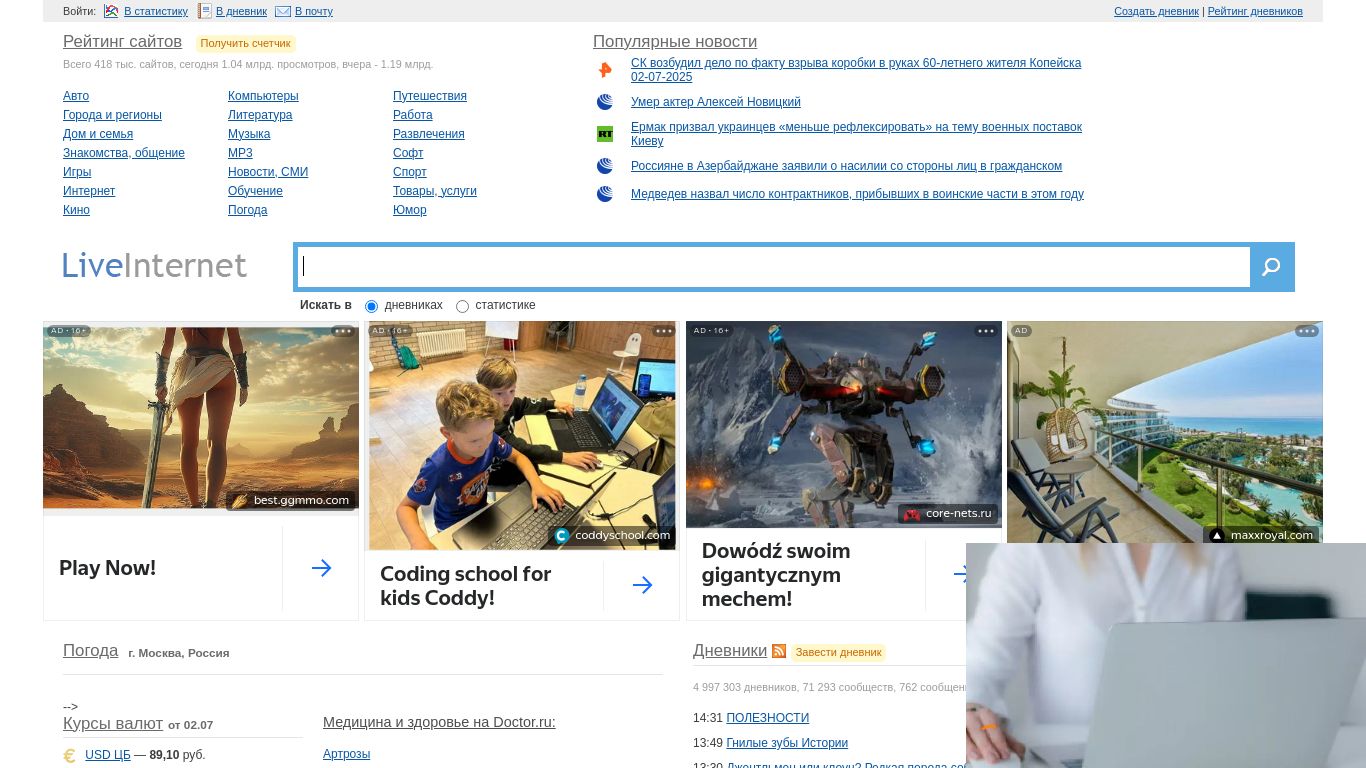Click the RT icon beside Ермак призвал украинцев

click(605, 134)
